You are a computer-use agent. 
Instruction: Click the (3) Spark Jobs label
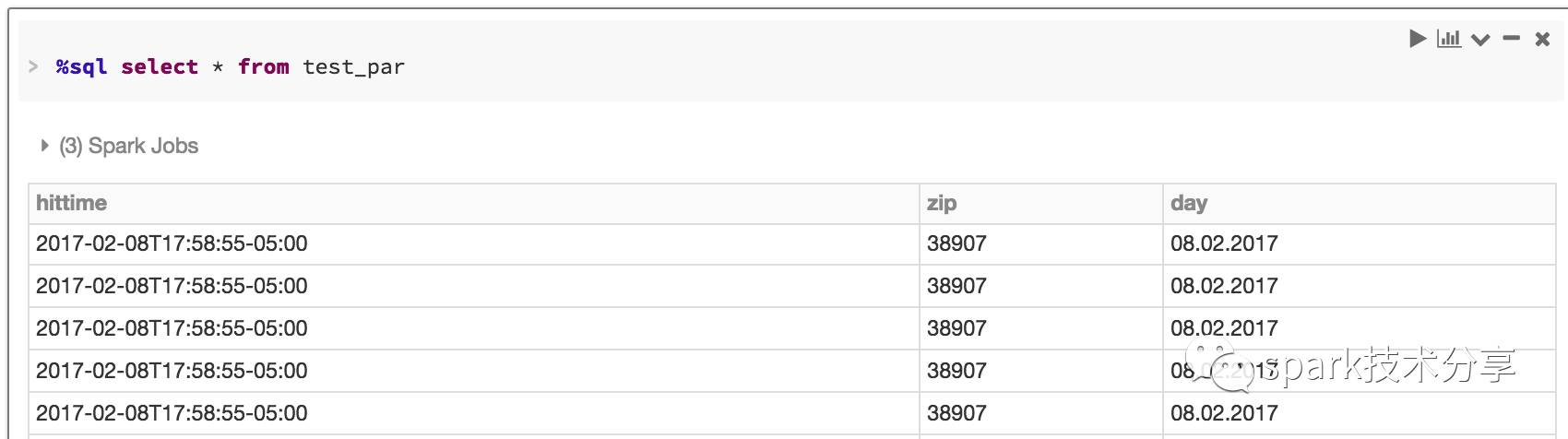[129, 146]
